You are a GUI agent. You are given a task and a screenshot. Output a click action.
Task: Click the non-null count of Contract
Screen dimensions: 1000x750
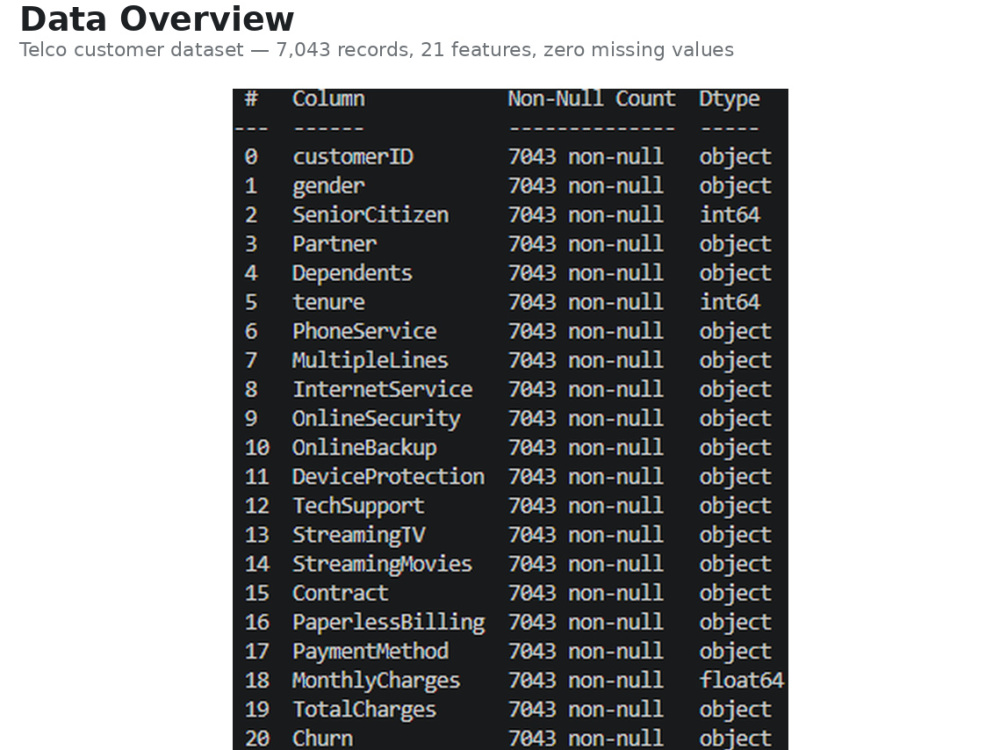point(585,594)
